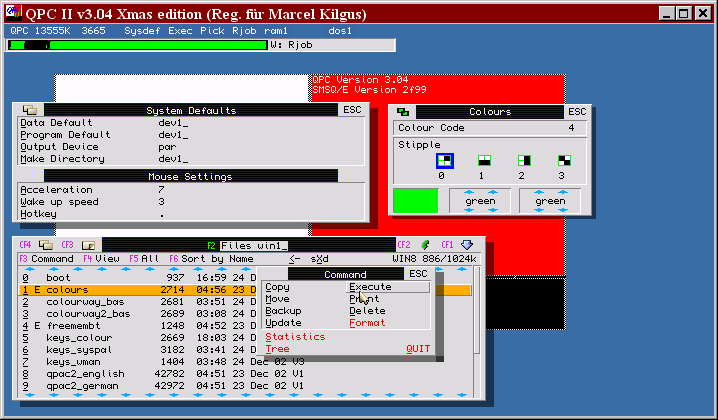Click QUIT in the Command popup
This screenshot has width=718, height=420.
pyautogui.click(x=418, y=349)
